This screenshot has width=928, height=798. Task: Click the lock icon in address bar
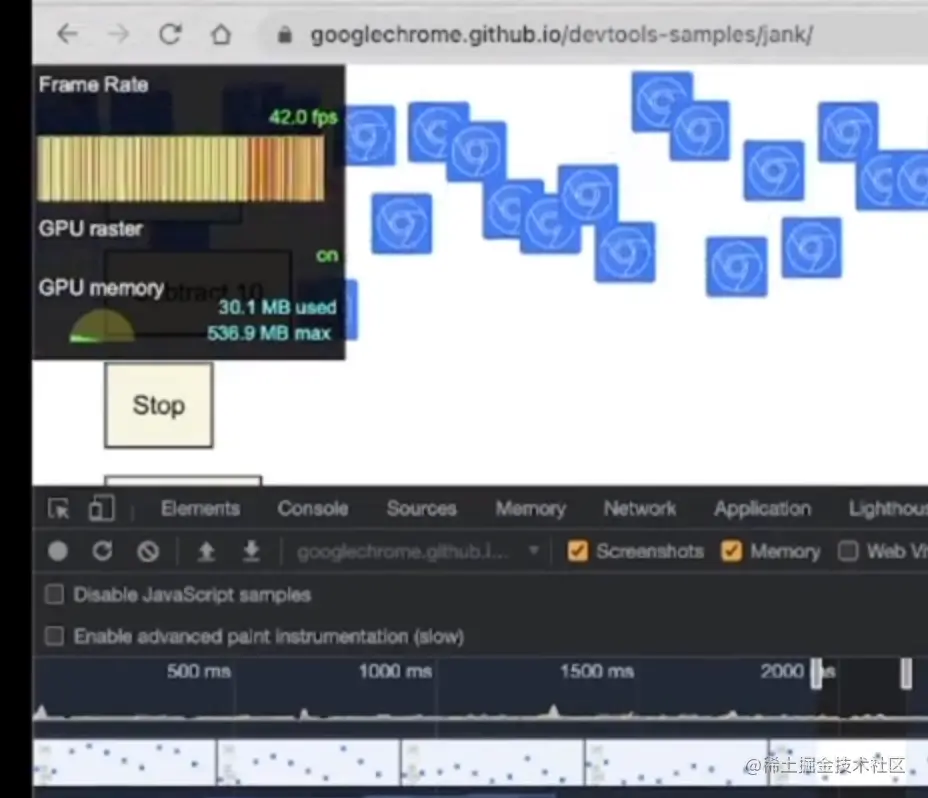285,35
